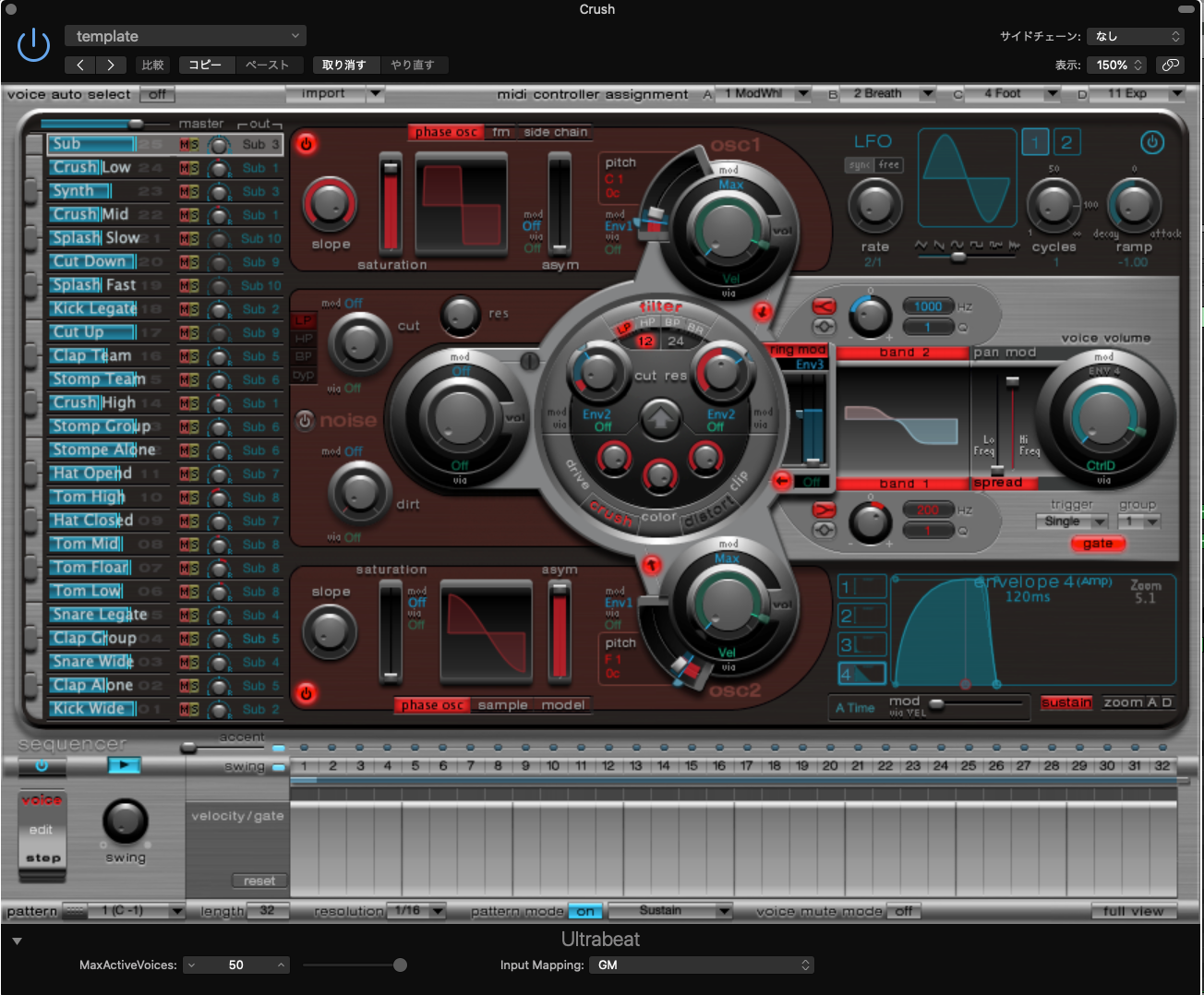Select osc1 phase osc mode tab
This screenshot has height=995, width=1204.
(446, 132)
